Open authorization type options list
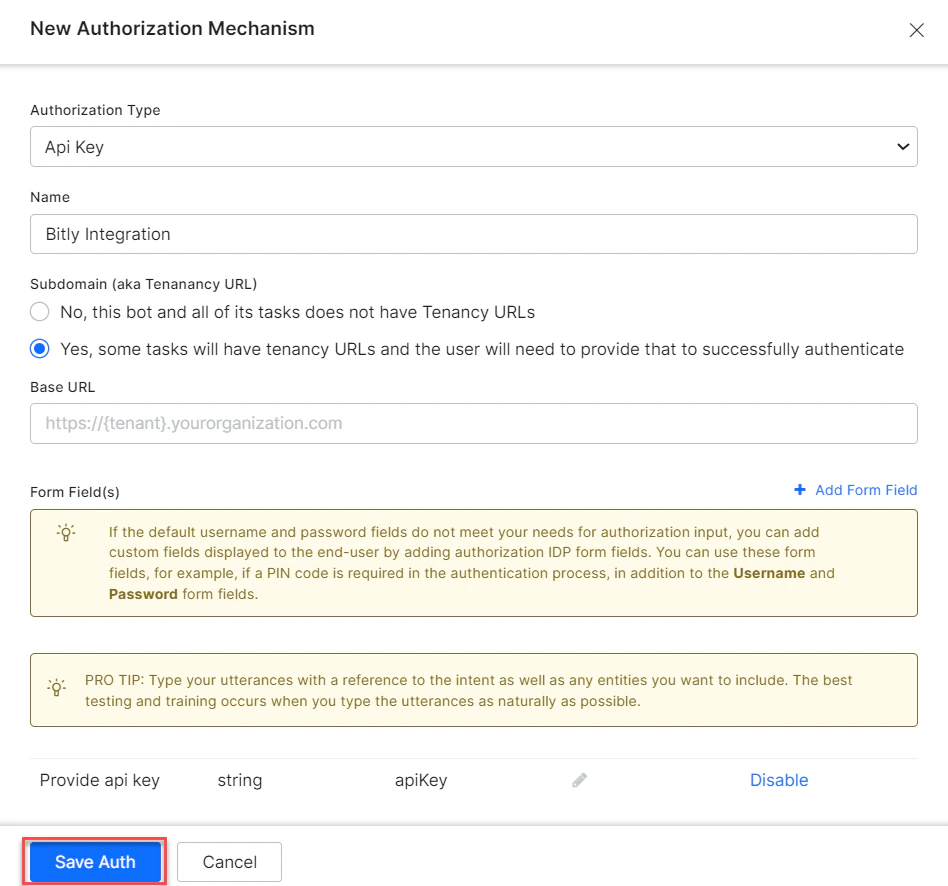This screenshot has height=886, width=948. [x=473, y=145]
